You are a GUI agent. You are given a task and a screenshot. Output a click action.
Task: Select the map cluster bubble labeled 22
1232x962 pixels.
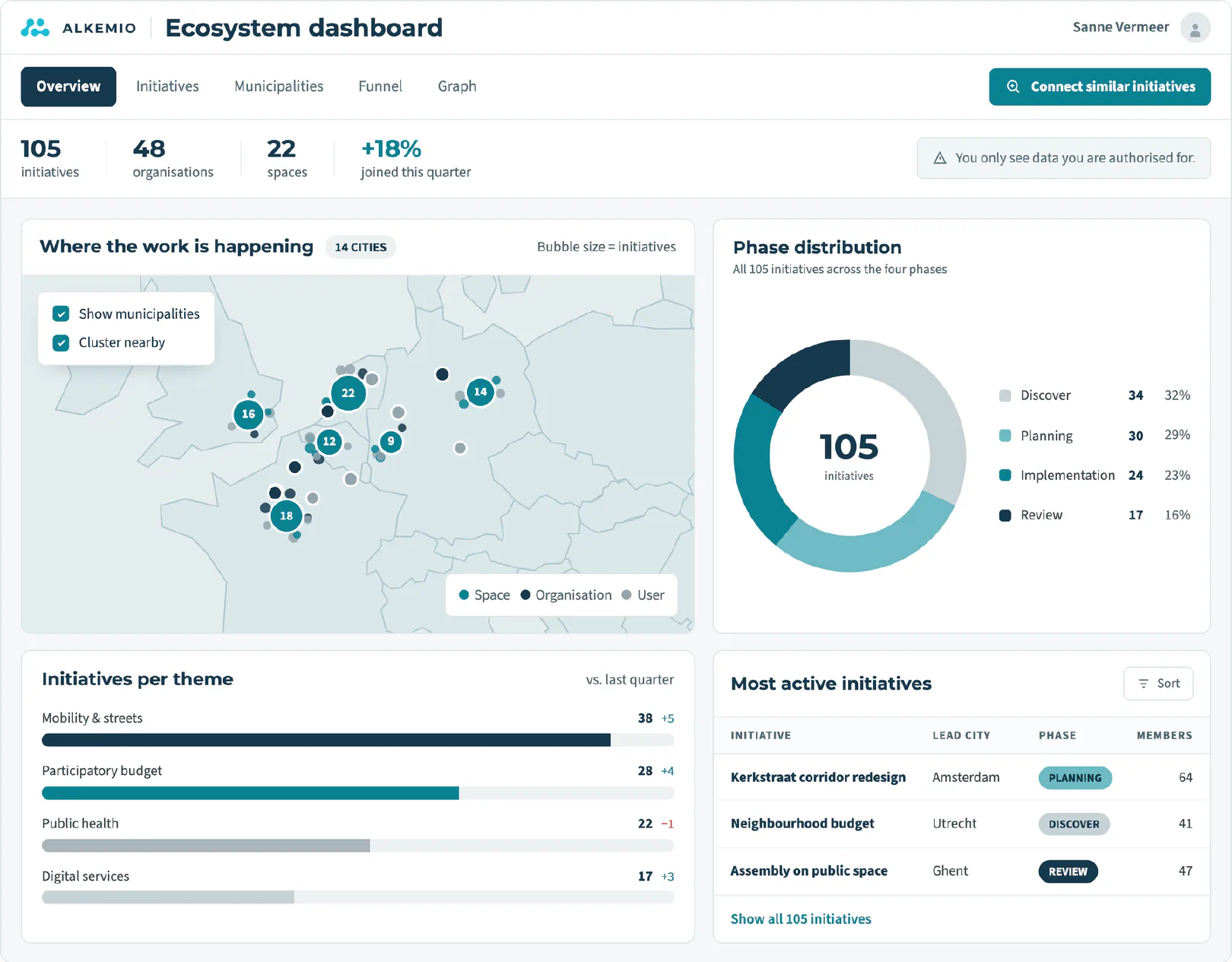click(348, 393)
